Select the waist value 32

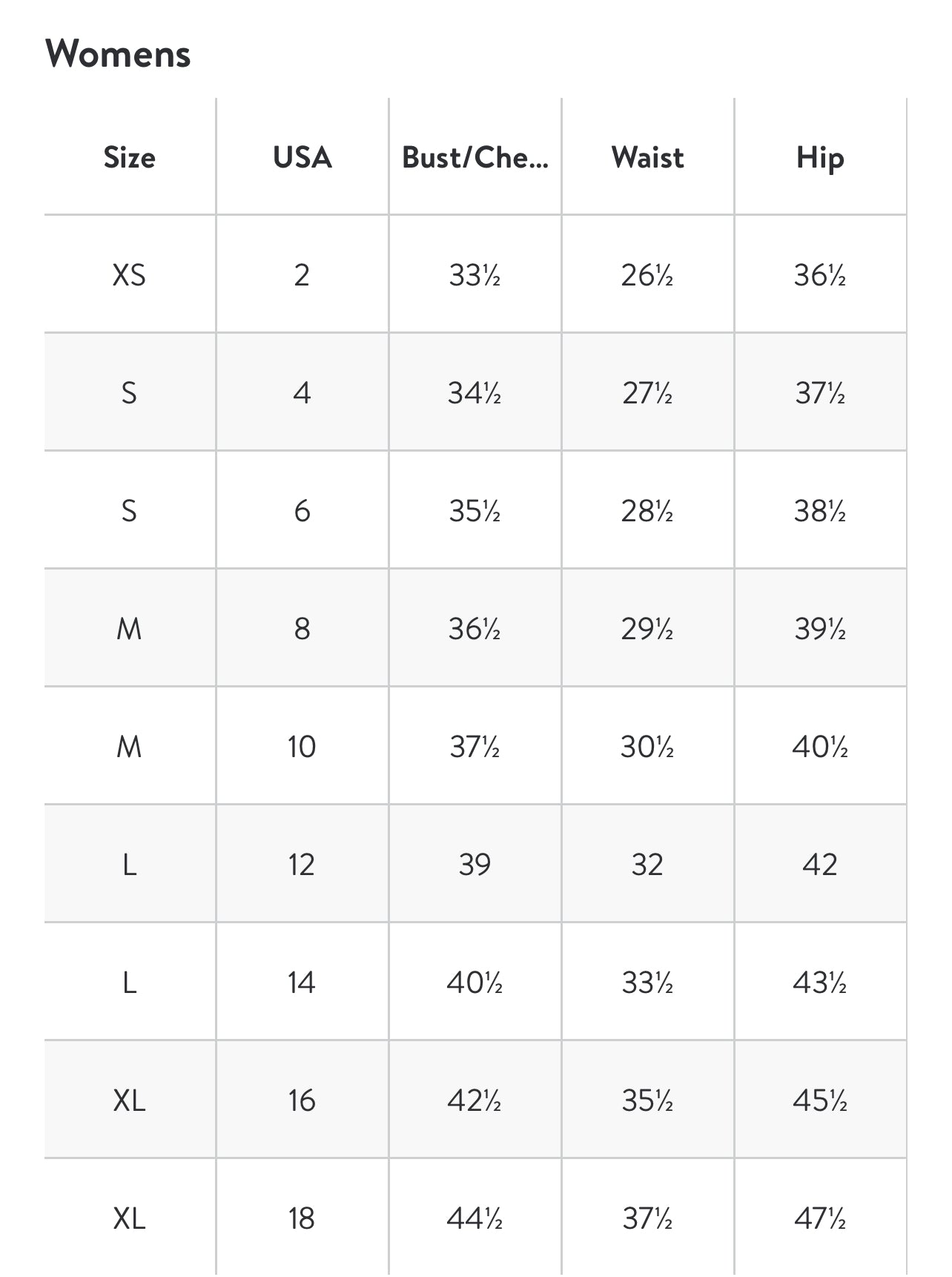pyautogui.click(x=647, y=865)
